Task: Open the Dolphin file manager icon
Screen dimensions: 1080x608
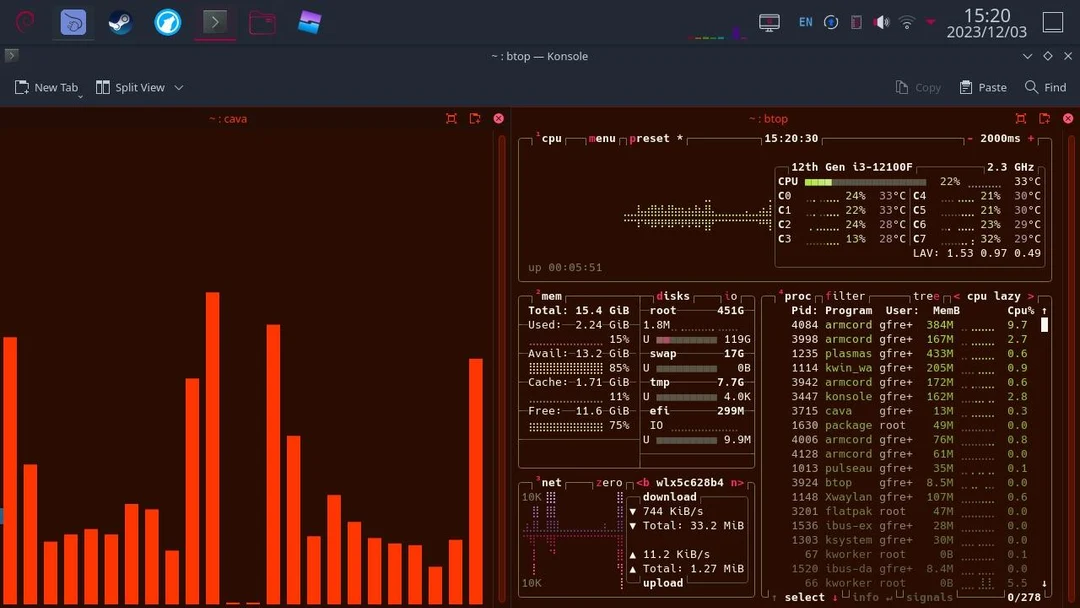Action: click(262, 22)
